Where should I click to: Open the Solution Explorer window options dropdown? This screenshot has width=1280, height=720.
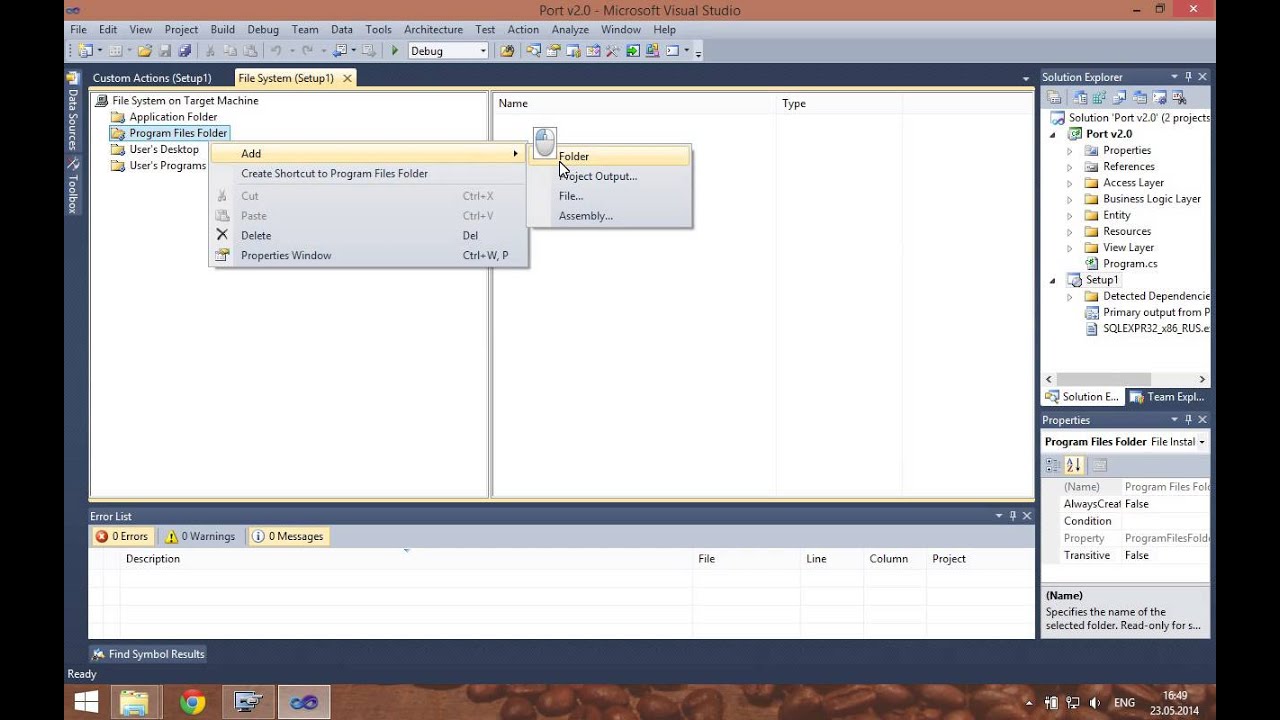(x=1175, y=77)
